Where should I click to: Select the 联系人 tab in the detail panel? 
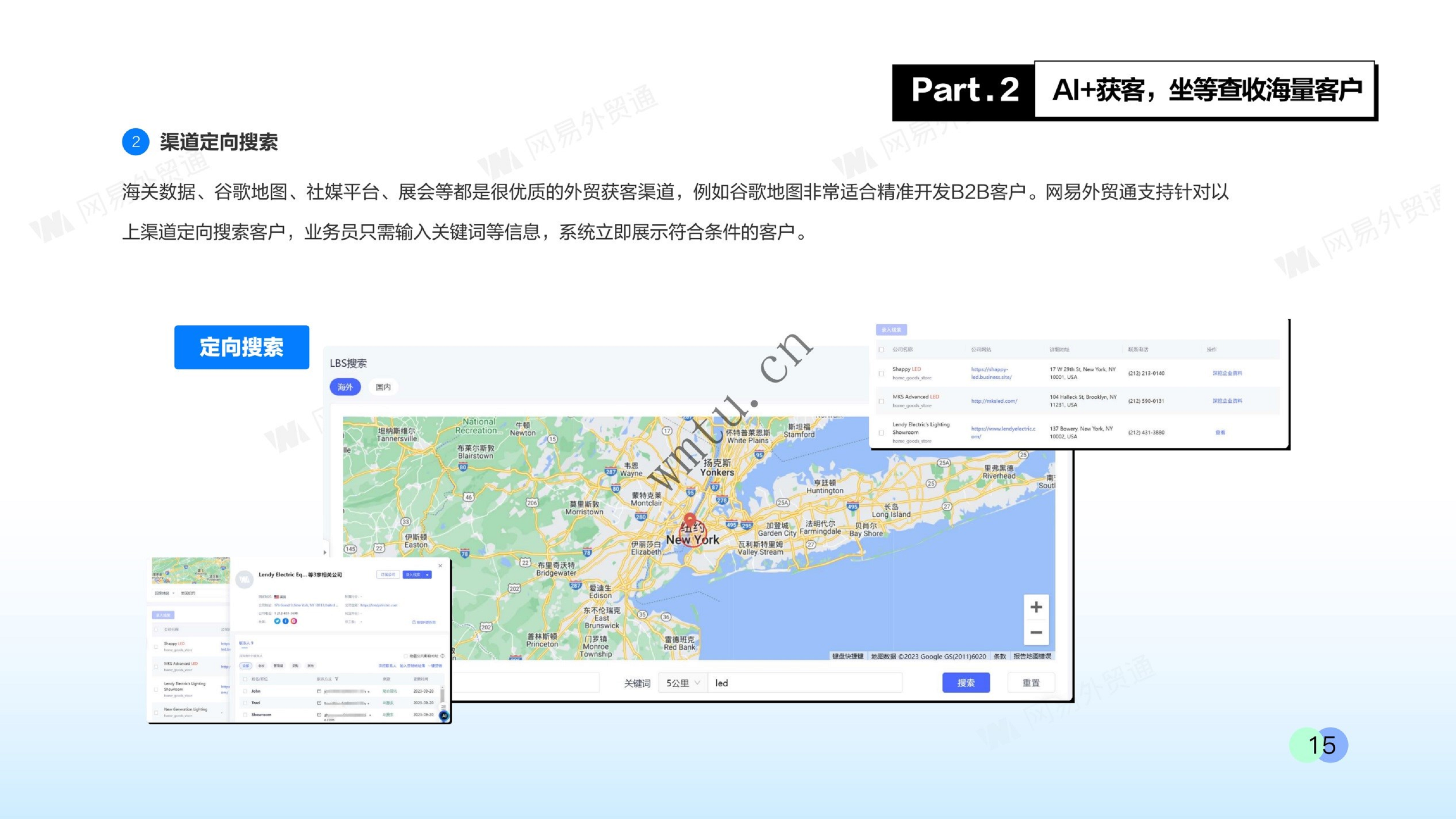pyautogui.click(x=247, y=643)
